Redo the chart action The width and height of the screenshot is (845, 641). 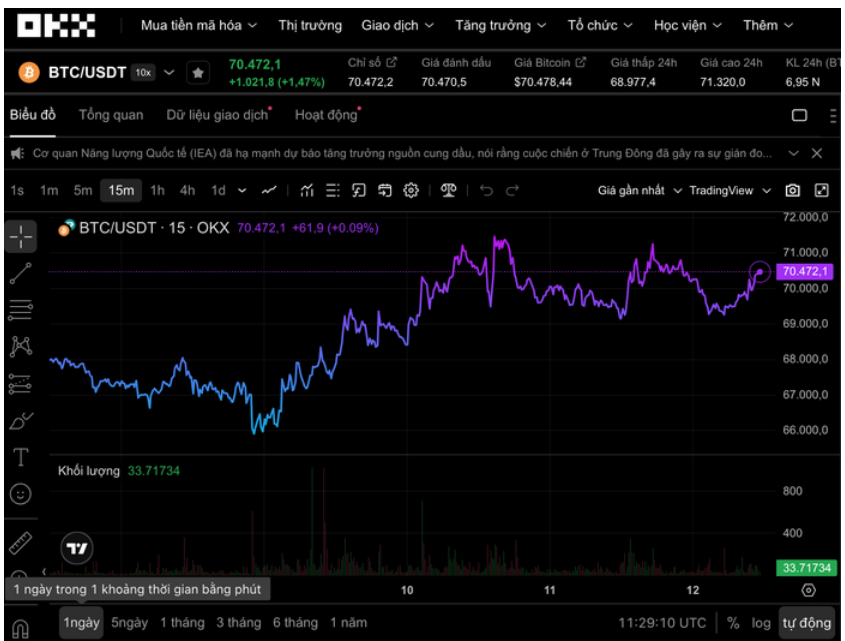[x=512, y=190]
